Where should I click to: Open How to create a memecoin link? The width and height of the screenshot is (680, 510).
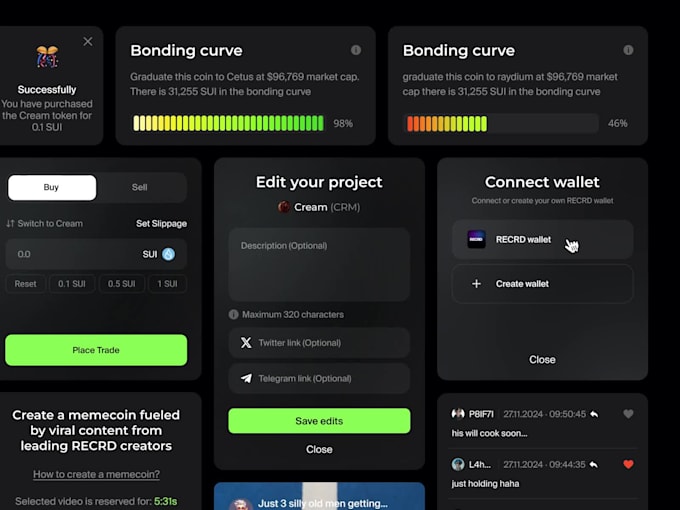tap(96, 474)
